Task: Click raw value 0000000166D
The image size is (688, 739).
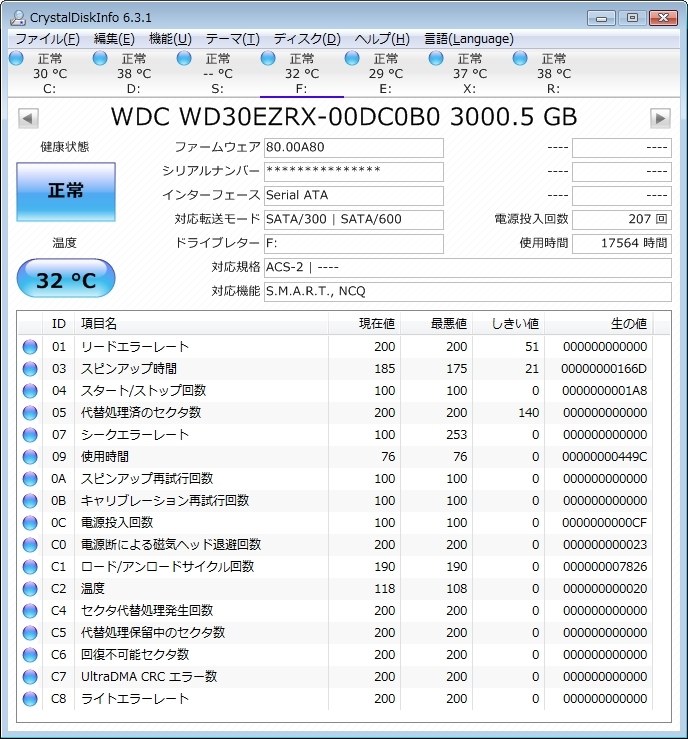Action: pyautogui.click(x=604, y=369)
